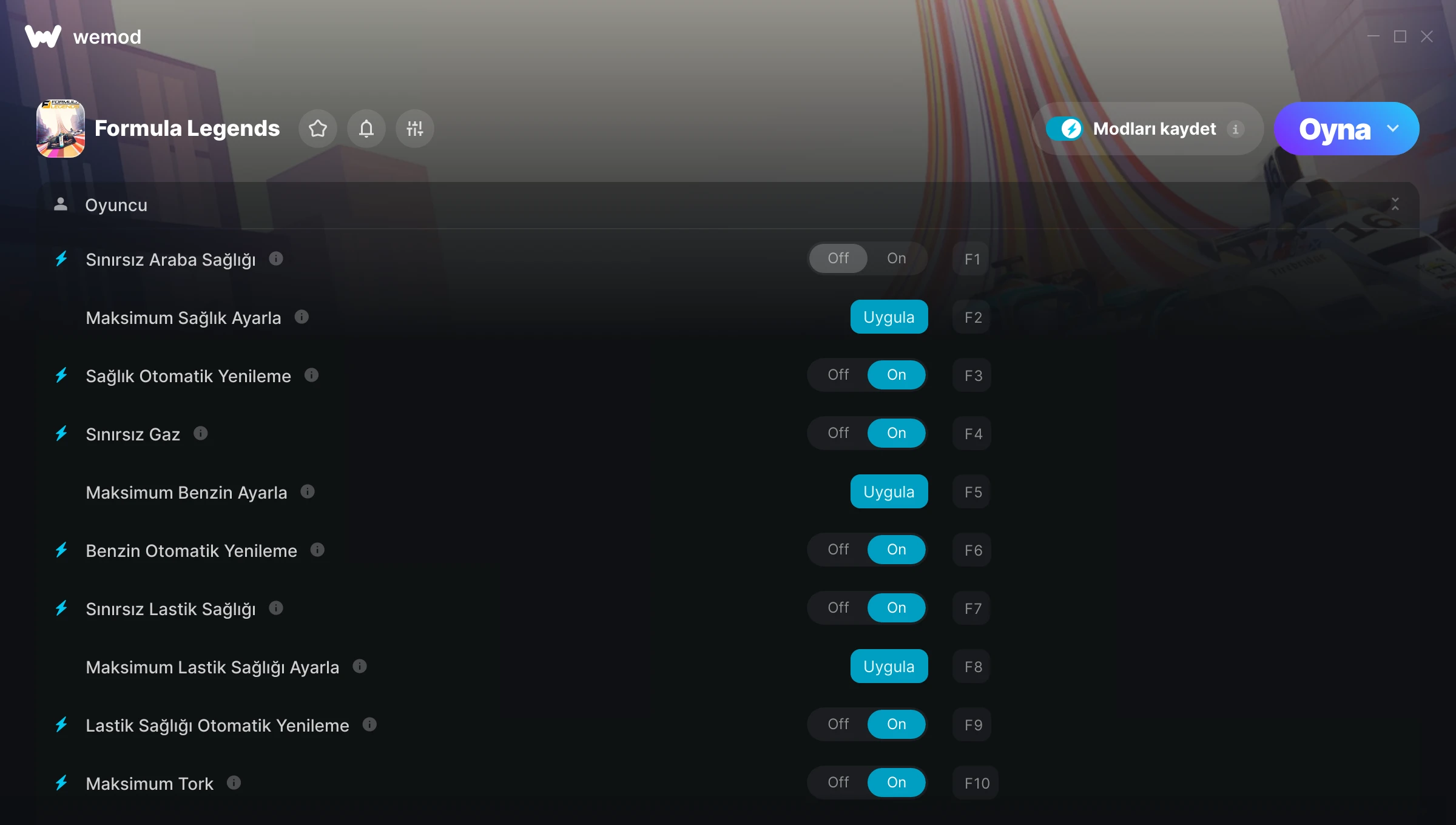Viewport: 1456px width, 825px height.
Task: Change the F4 hotkey for Sınırsız Gaz
Action: (972, 433)
